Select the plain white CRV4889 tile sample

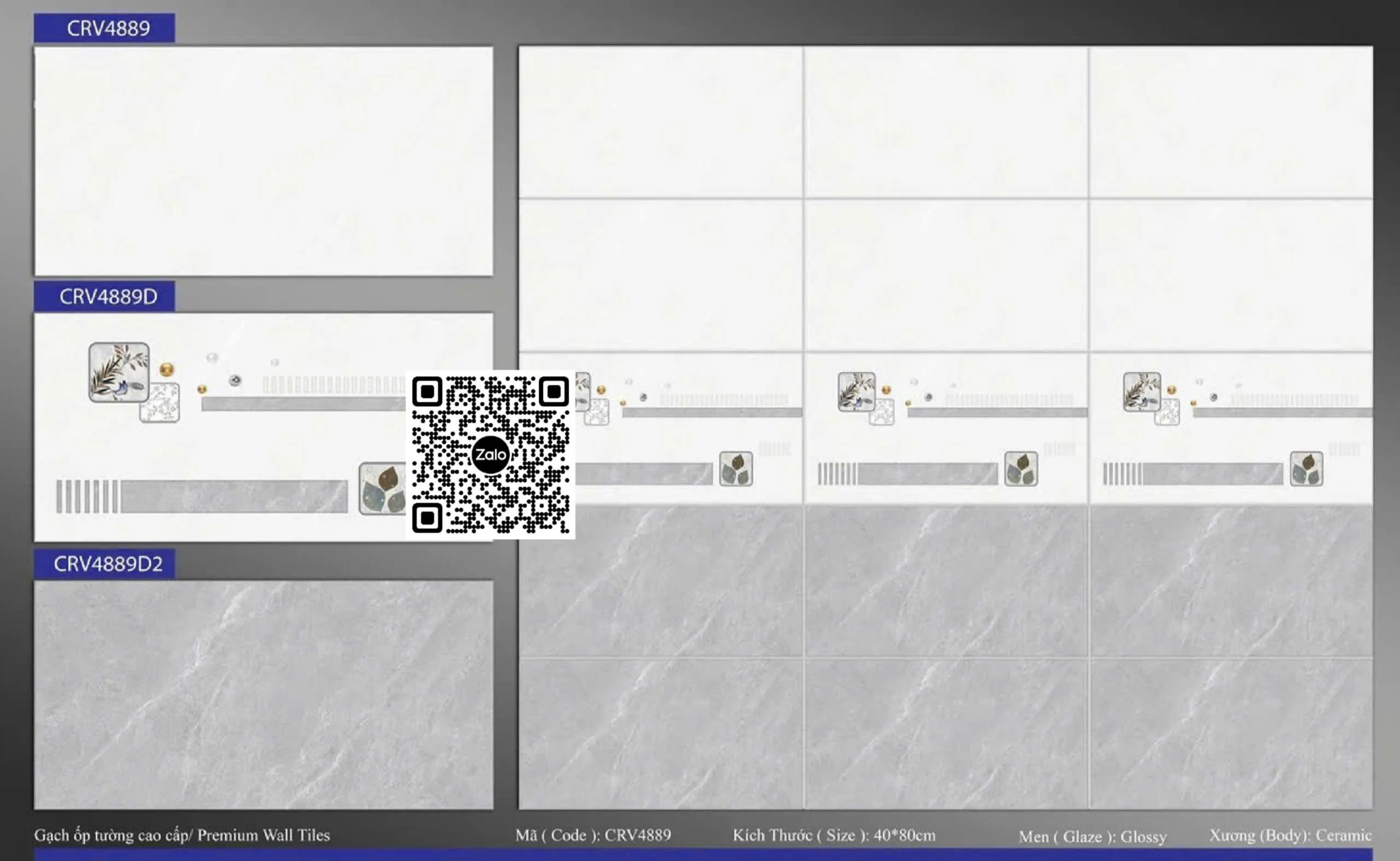pyautogui.click(x=263, y=161)
